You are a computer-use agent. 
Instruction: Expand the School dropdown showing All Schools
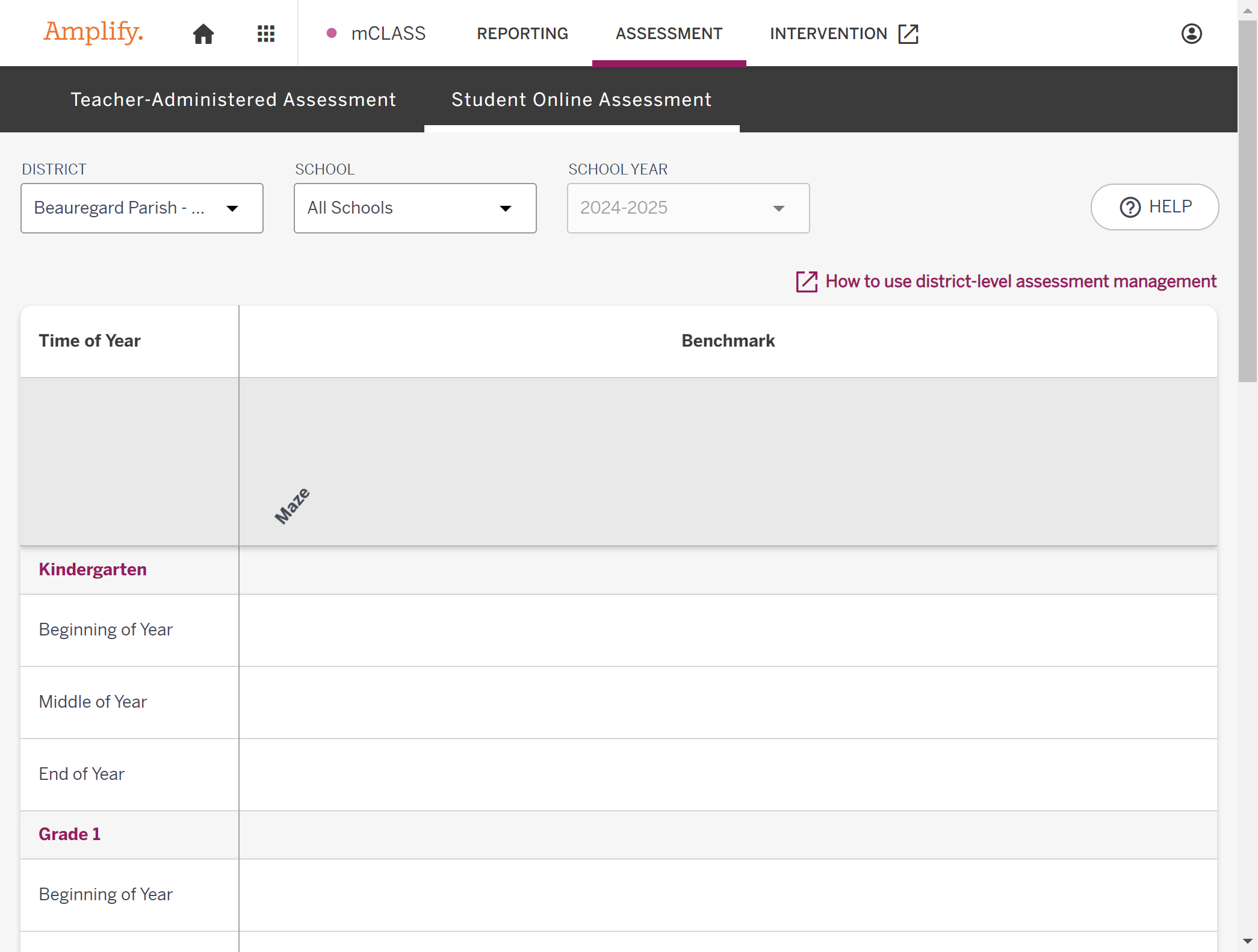(x=415, y=208)
